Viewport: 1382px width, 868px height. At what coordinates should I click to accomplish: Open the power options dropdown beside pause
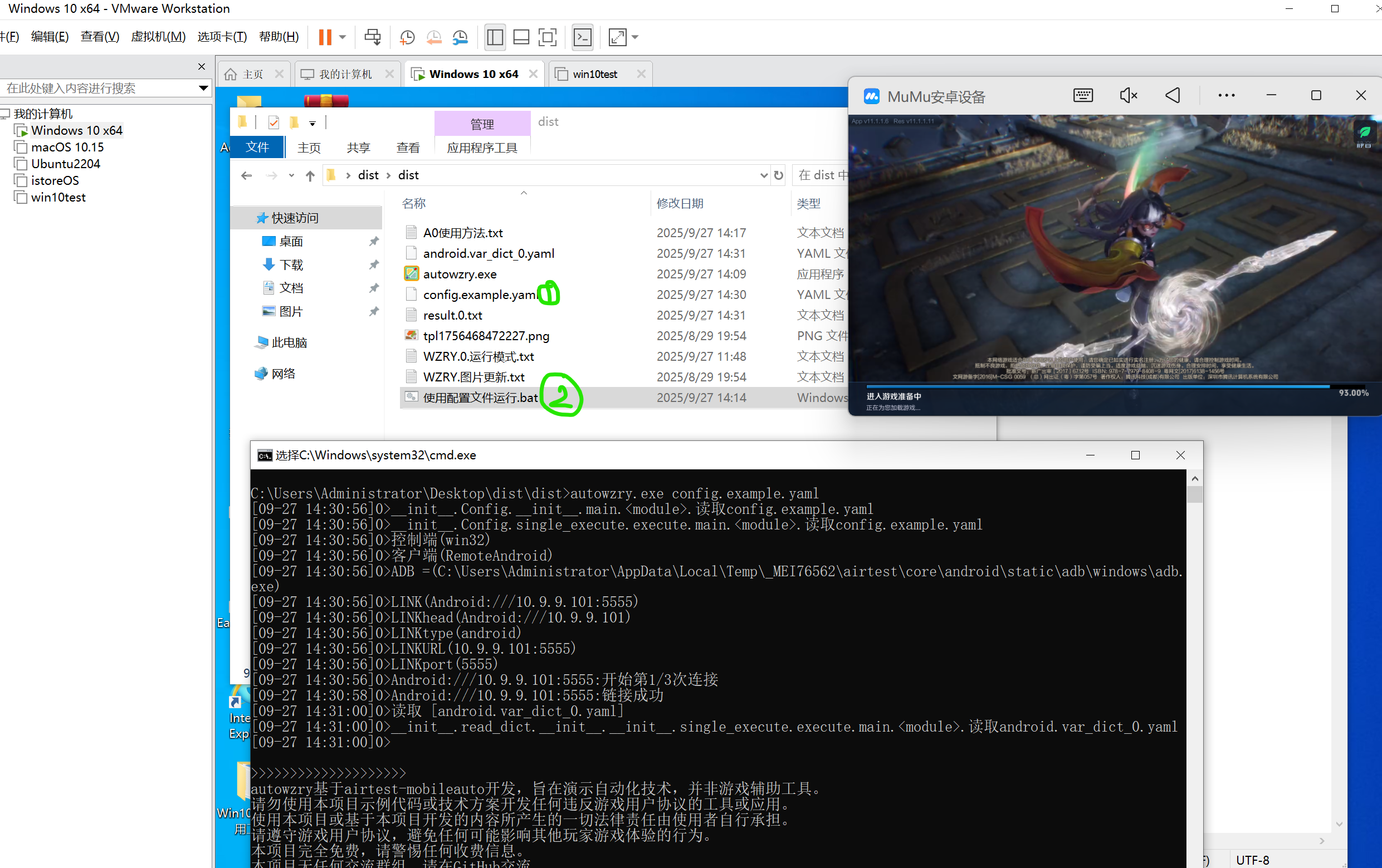click(x=343, y=37)
